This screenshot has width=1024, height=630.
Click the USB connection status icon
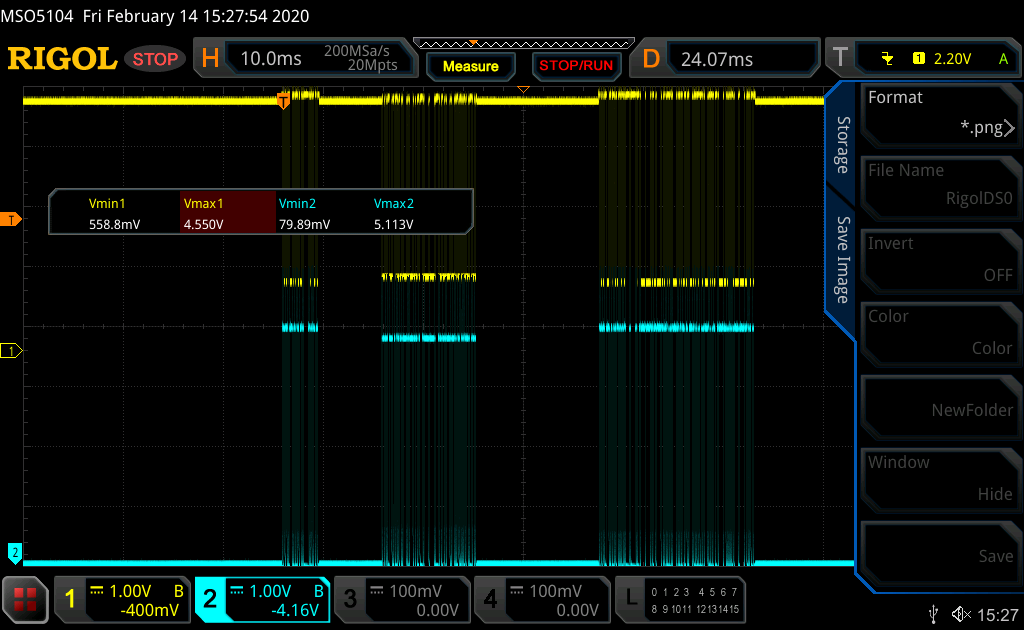934,614
